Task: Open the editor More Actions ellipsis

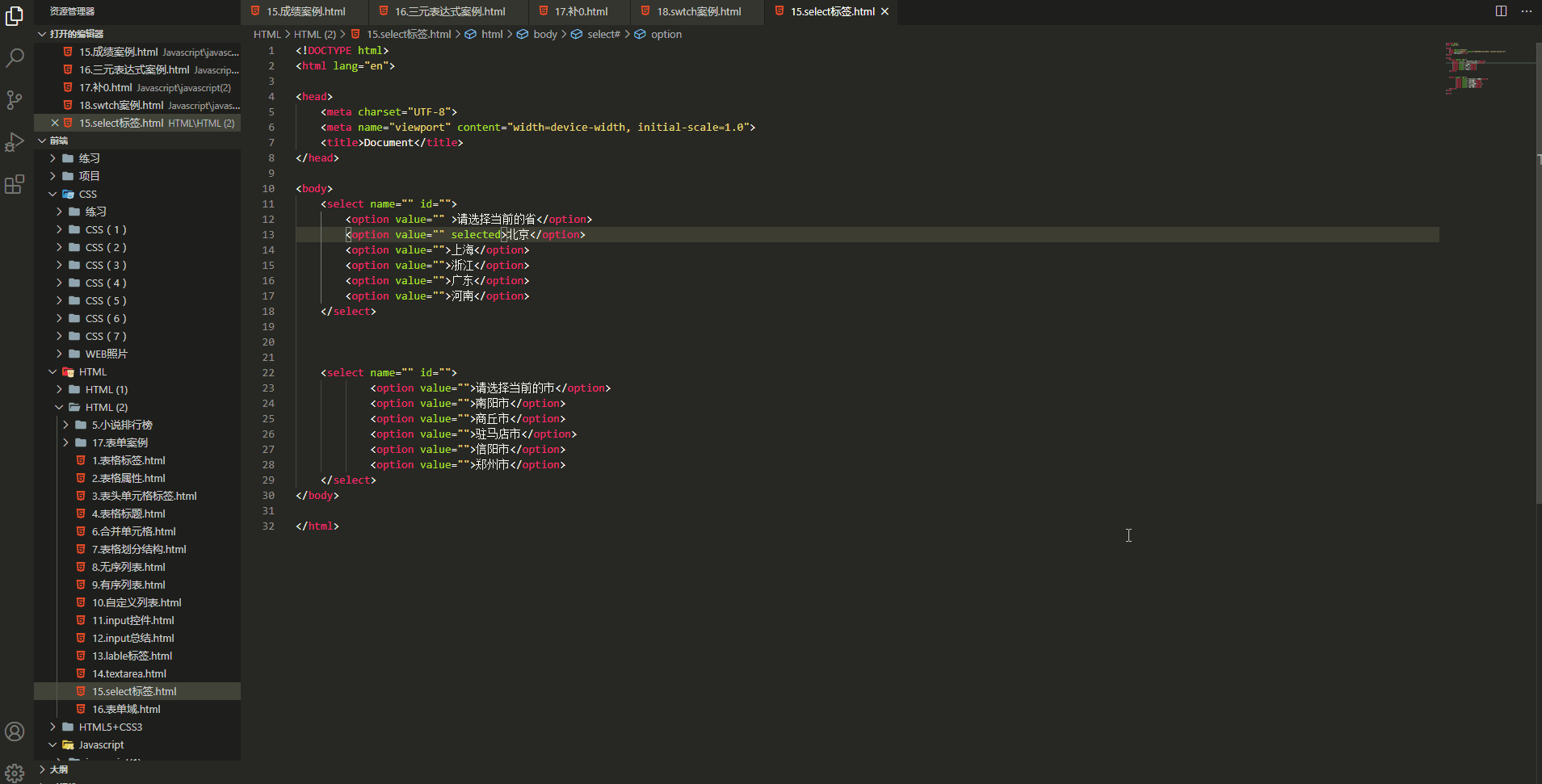Action: [1526, 11]
